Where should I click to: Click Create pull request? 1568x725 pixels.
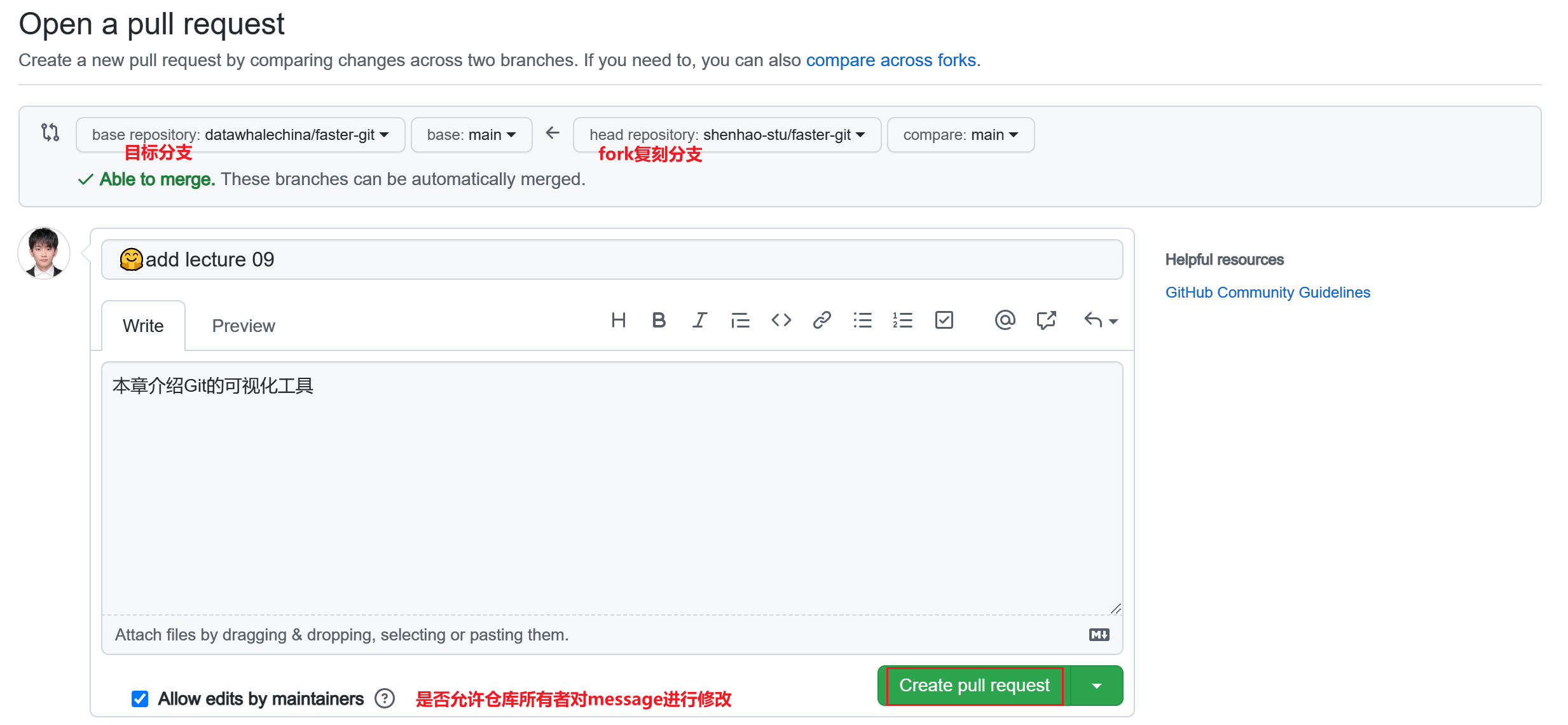coord(973,686)
